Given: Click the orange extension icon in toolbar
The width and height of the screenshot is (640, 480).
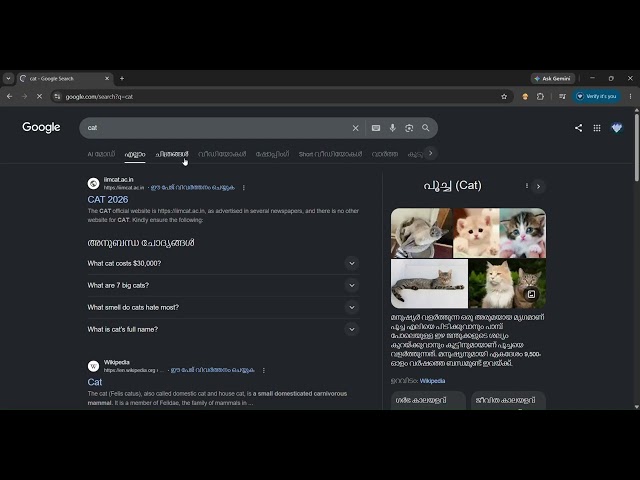Looking at the screenshot, I should coord(525,97).
